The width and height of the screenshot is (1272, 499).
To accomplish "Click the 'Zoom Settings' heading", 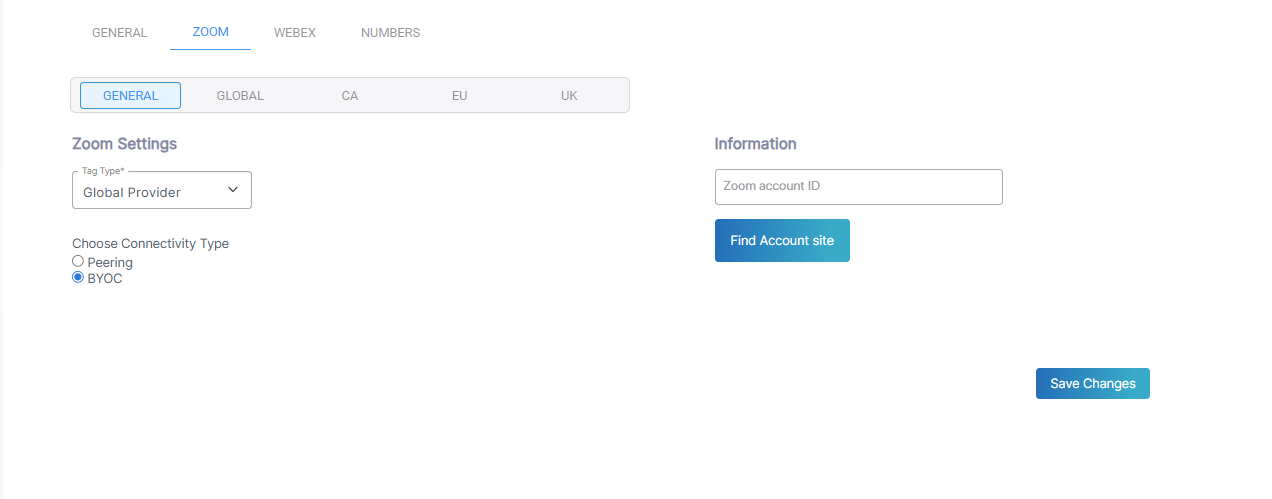I will tap(124, 144).
